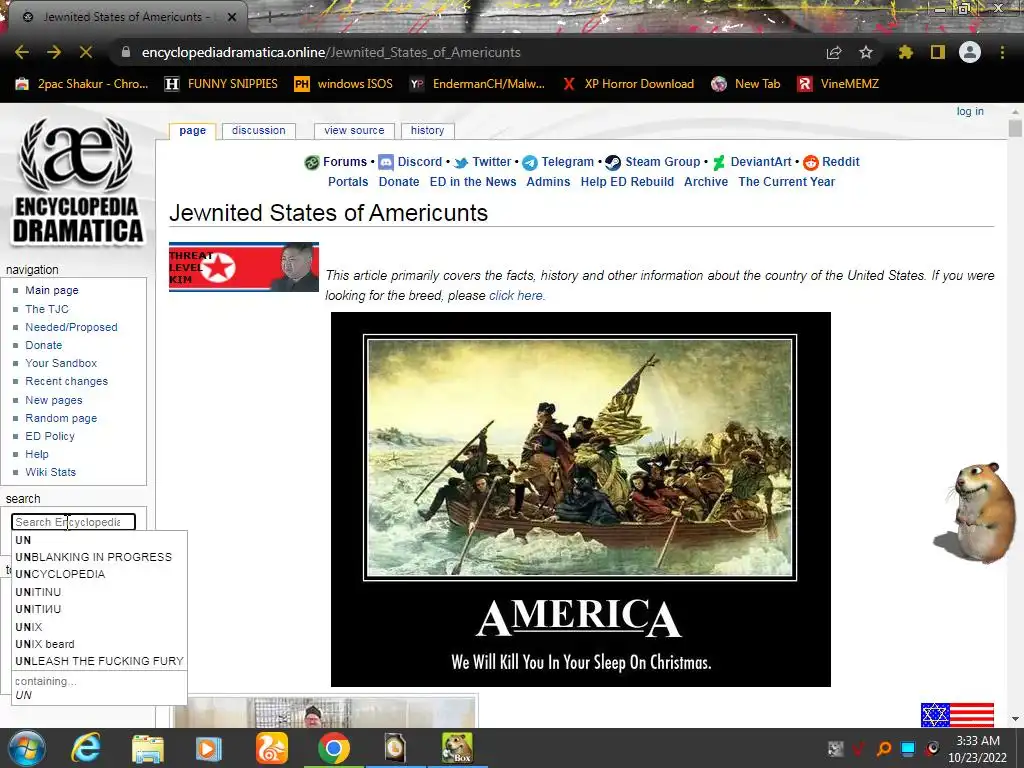Viewport: 1024px width, 768px height.
Task: Open the Windows Start orb
Action: (26, 748)
